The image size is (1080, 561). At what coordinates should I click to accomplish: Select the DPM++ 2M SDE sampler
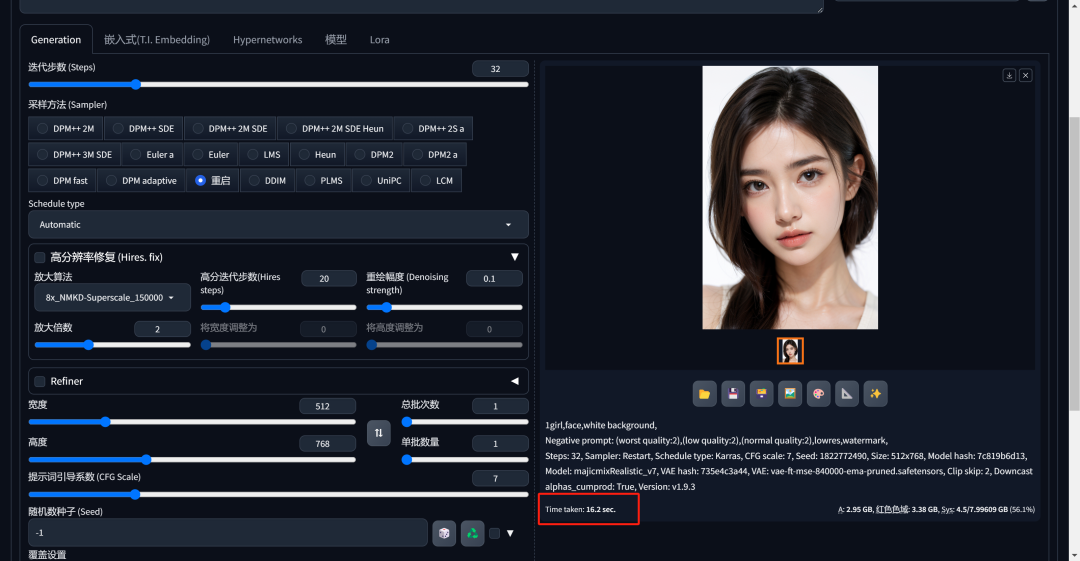click(x=229, y=128)
